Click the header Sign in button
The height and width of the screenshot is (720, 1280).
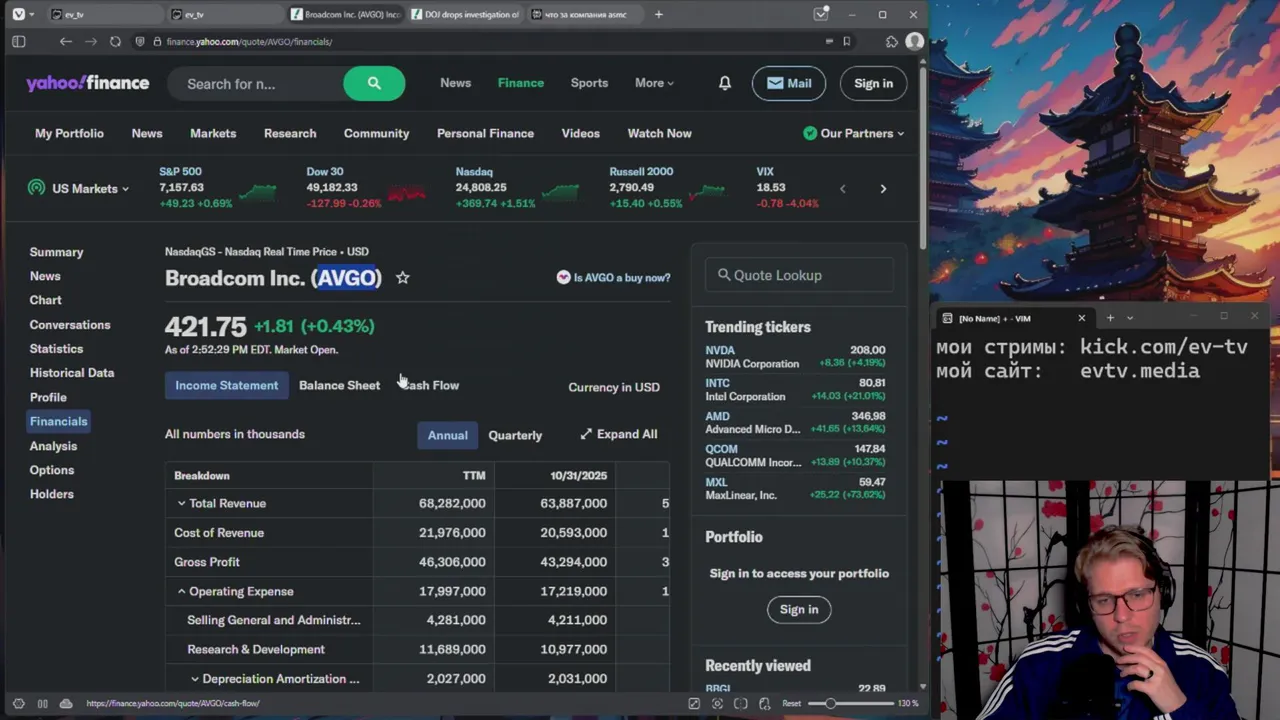point(873,83)
